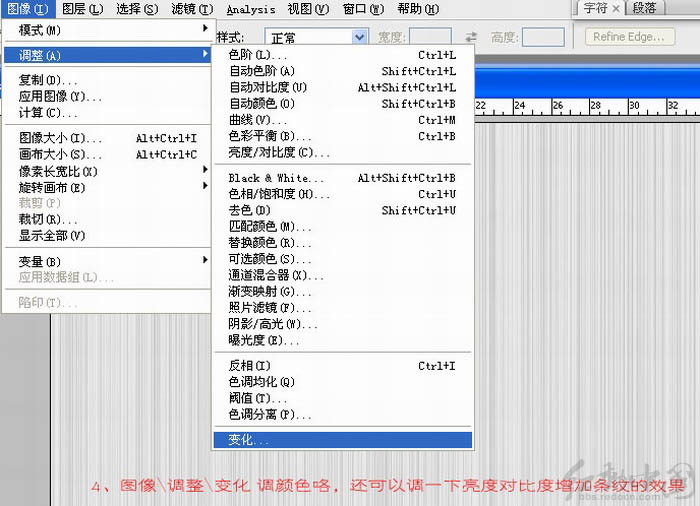The height and width of the screenshot is (506, 700).
Task: Select 曲线(V)... adjustment
Action: click(343, 120)
